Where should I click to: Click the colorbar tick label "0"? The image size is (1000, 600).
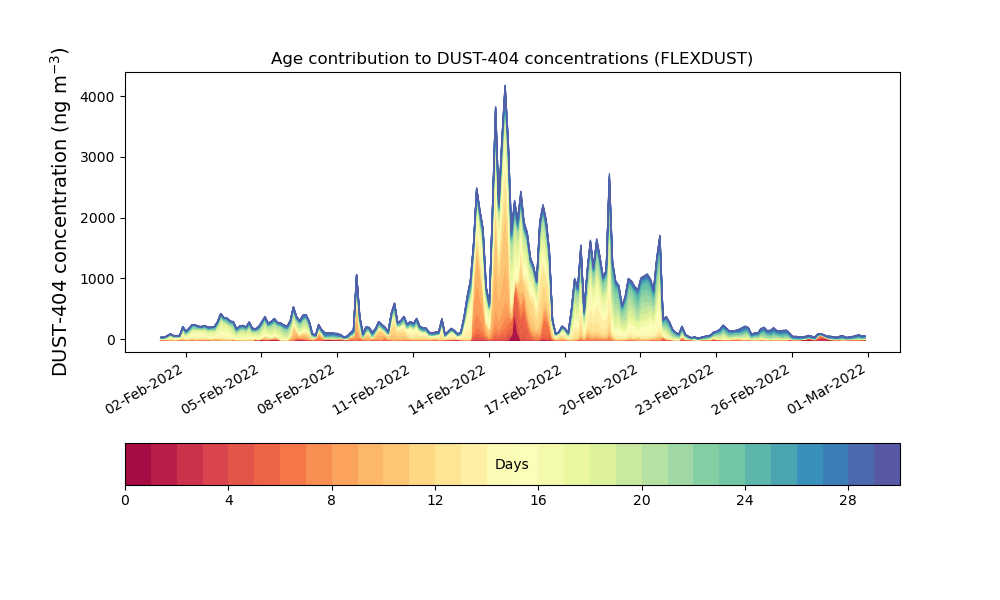click(125, 501)
